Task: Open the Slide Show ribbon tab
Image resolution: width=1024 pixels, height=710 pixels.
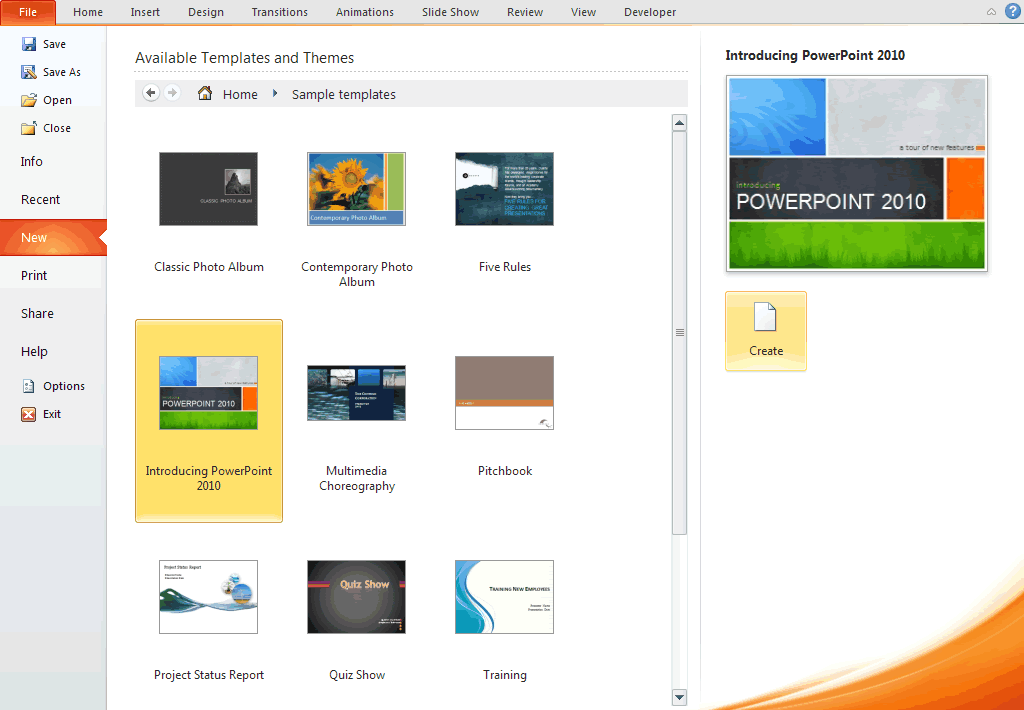Action: click(450, 12)
